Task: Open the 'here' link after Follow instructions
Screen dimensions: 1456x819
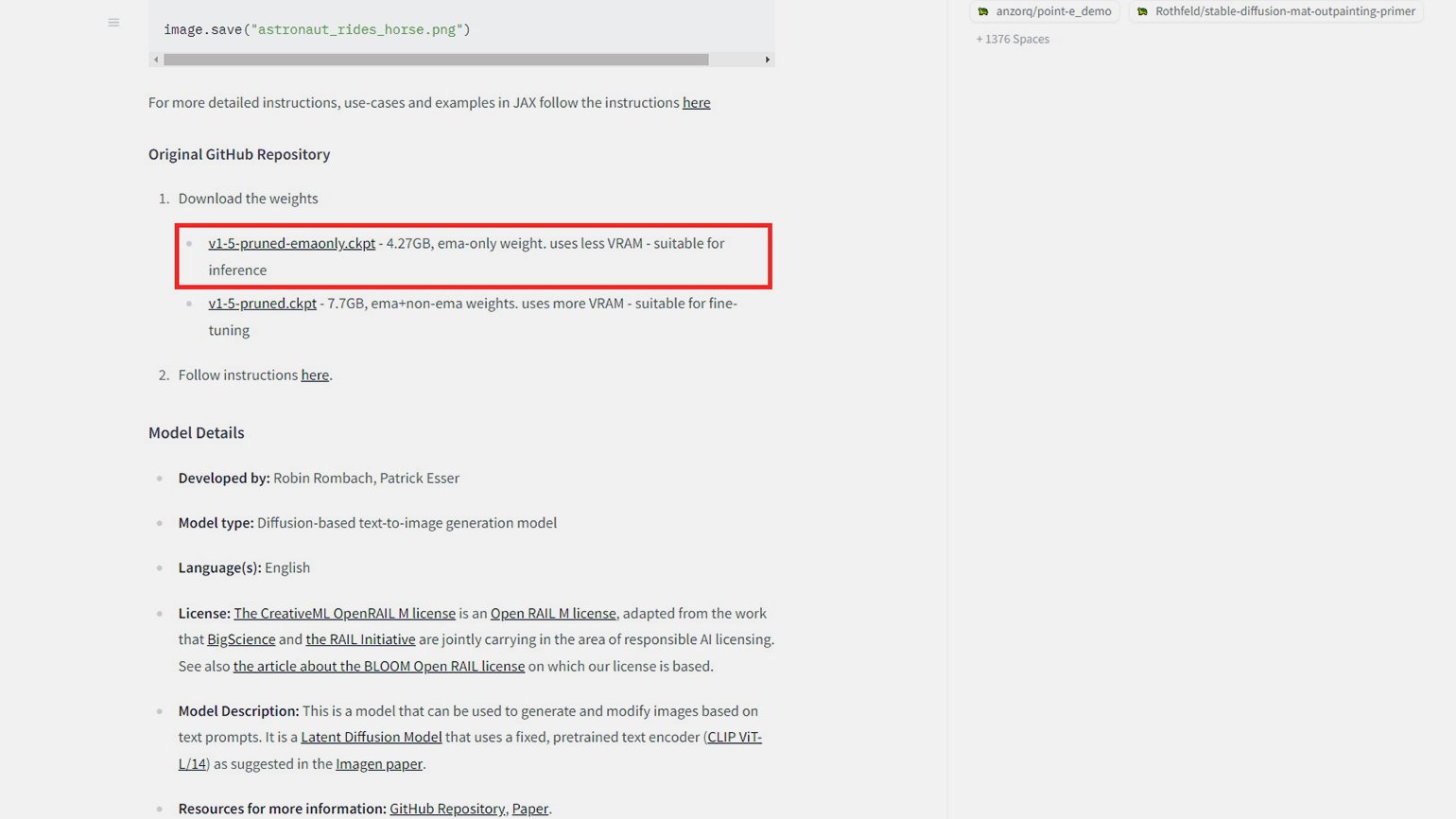Action: [315, 375]
